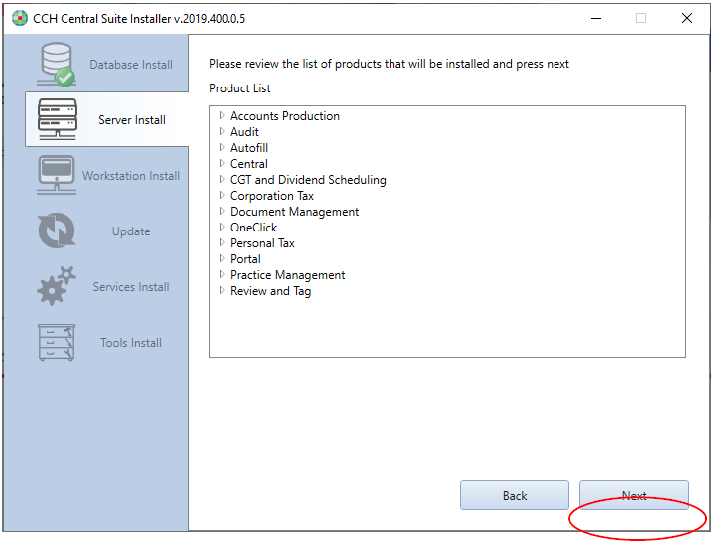Switch to the Workstation Install step
Screen dimensions: 721x543
coord(131,176)
